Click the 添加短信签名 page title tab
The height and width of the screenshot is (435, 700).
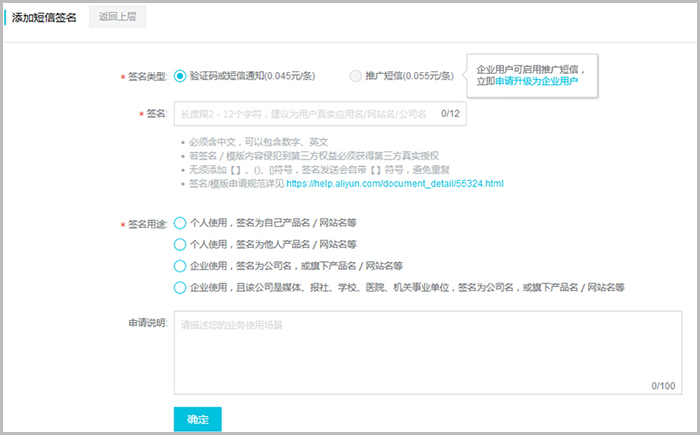pos(44,17)
